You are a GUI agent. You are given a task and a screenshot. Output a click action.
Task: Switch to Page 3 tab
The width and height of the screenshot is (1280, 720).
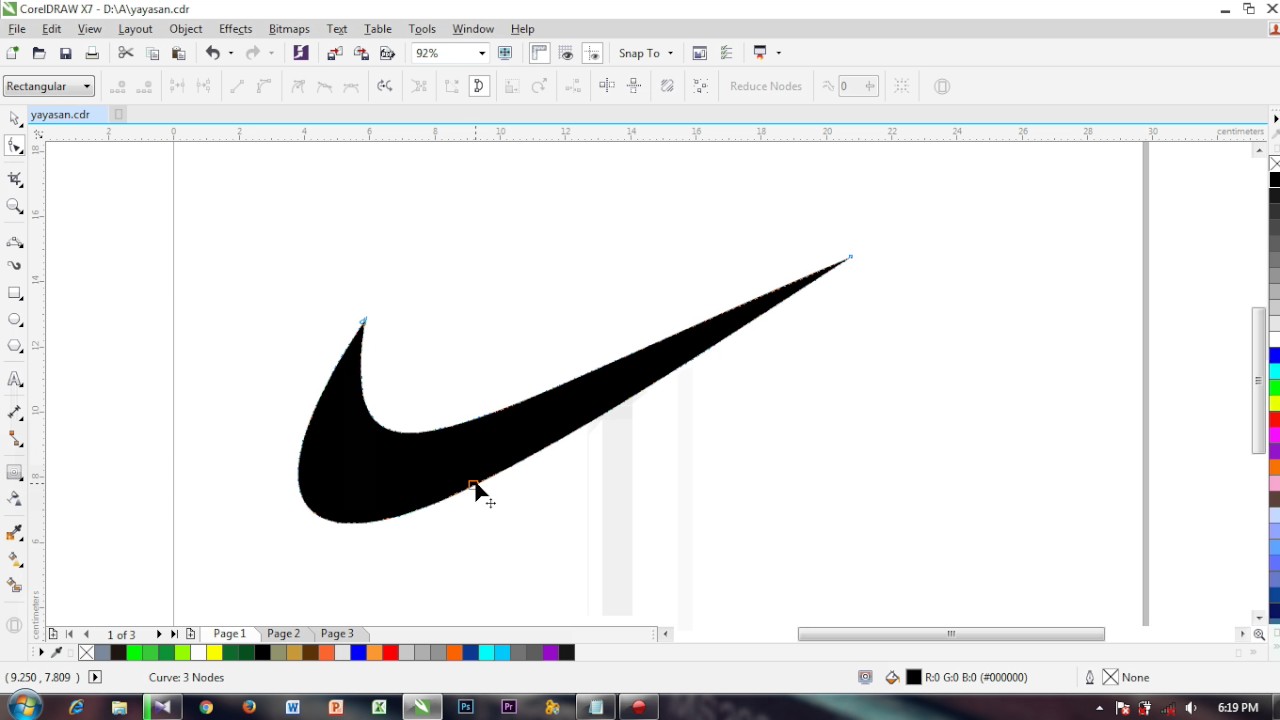point(337,633)
